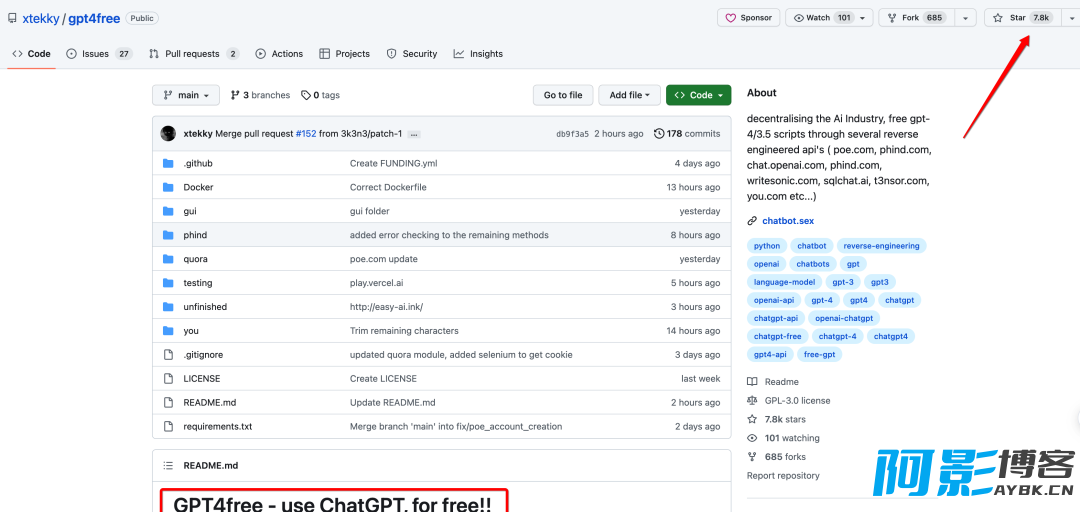Click the Docker folder icon
1080x512 pixels.
coord(168,187)
